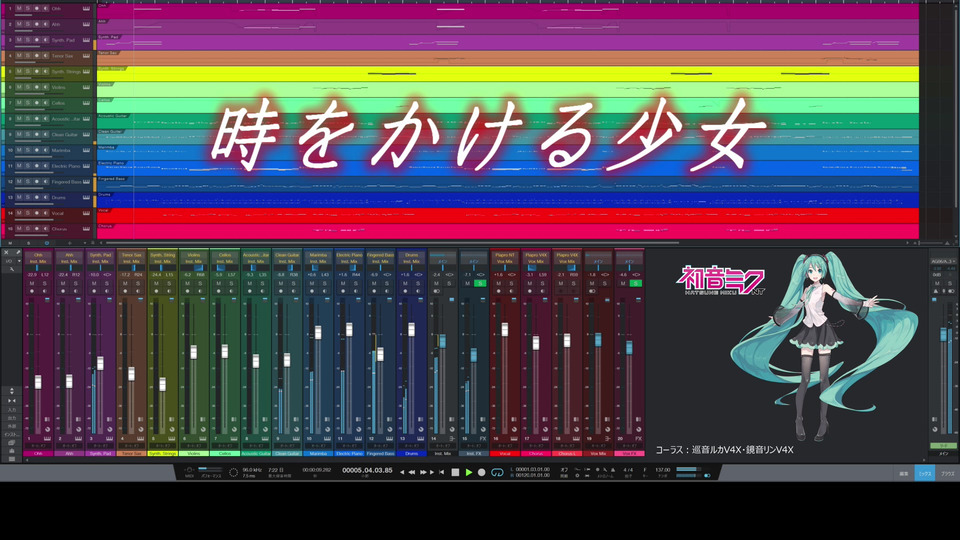Open Tenor Sax channel Inst. Mix output selector
Image resolution: width=960 pixels, height=540 pixels.
[131, 261]
